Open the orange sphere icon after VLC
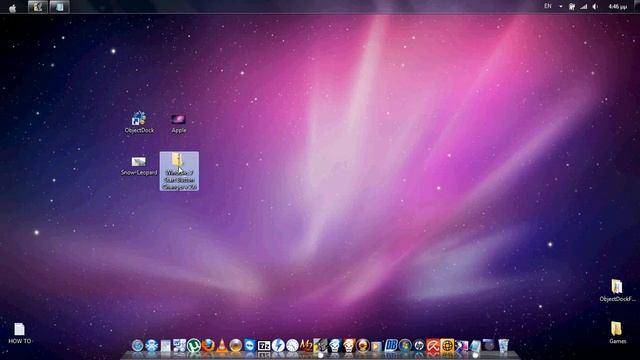 [x=236, y=345]
